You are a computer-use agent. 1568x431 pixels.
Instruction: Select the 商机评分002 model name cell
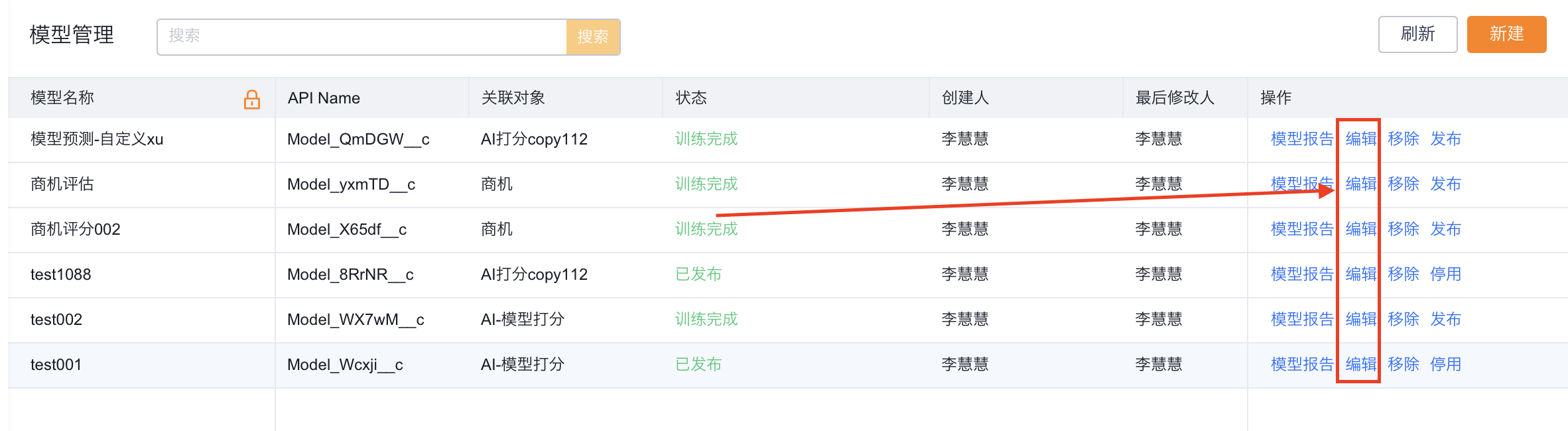(76, 229)
